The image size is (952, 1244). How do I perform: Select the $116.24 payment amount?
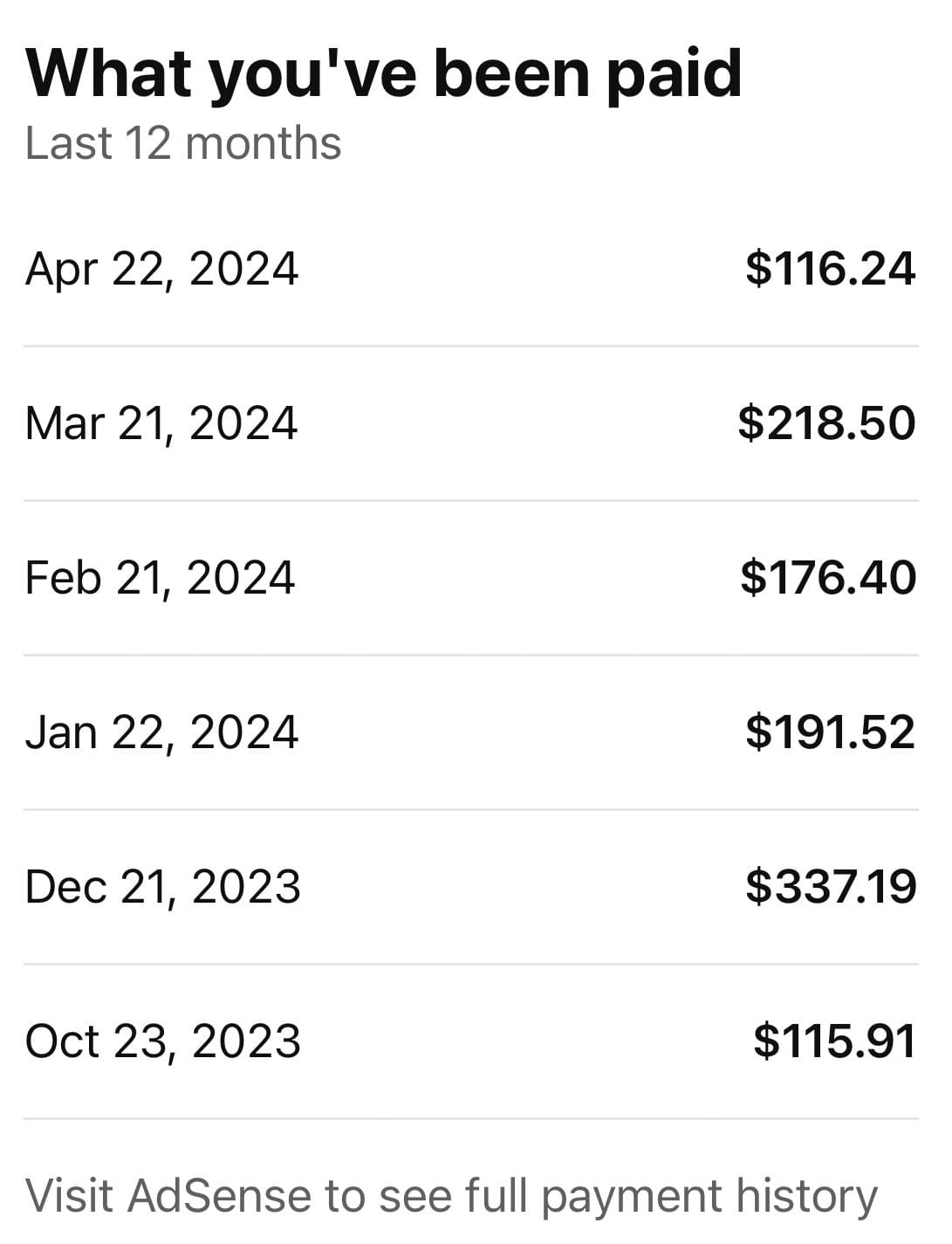pos(830,268)
